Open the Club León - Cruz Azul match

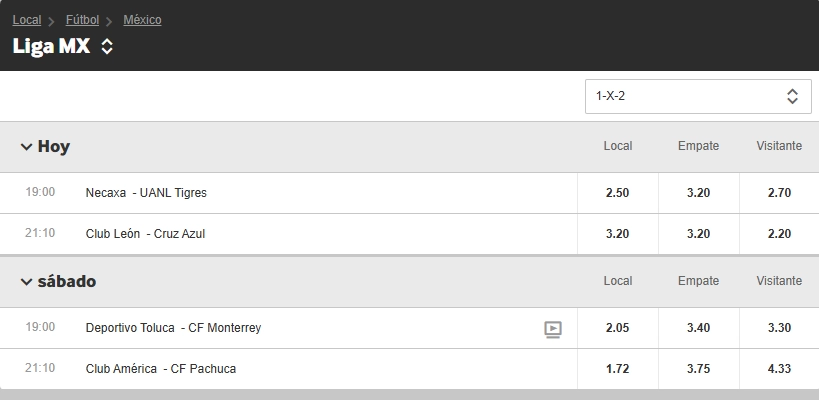tap(145, 234)
